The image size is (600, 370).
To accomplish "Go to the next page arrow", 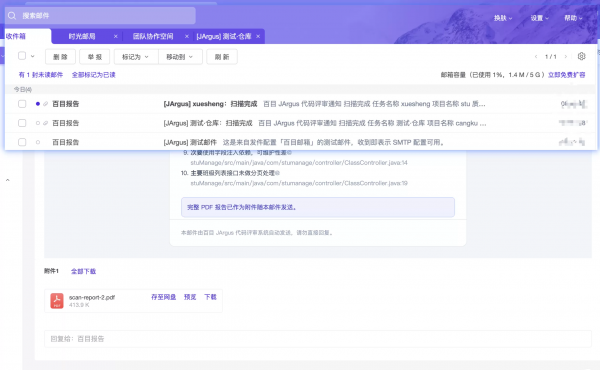I will coord(566,57).
